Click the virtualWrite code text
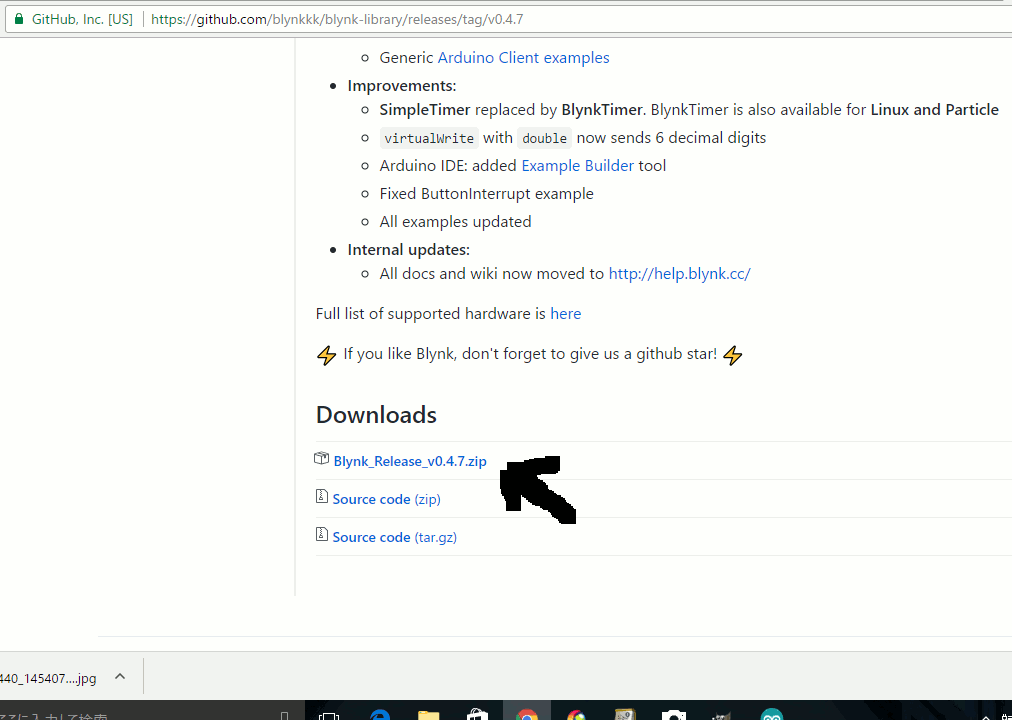This screenshot has width=1012, height=720. tap(429, 138)
